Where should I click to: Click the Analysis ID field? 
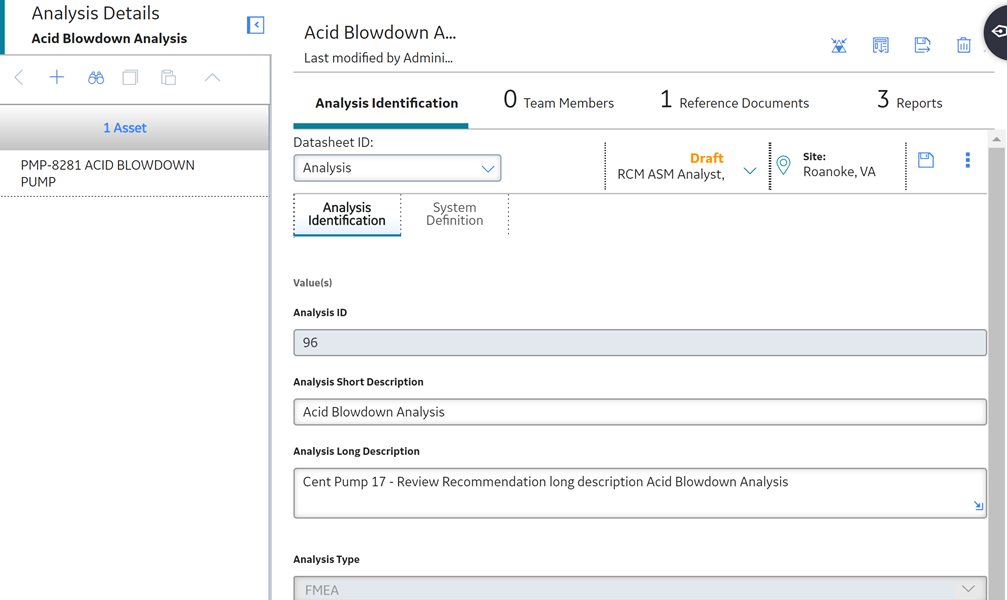click(640, 342)
